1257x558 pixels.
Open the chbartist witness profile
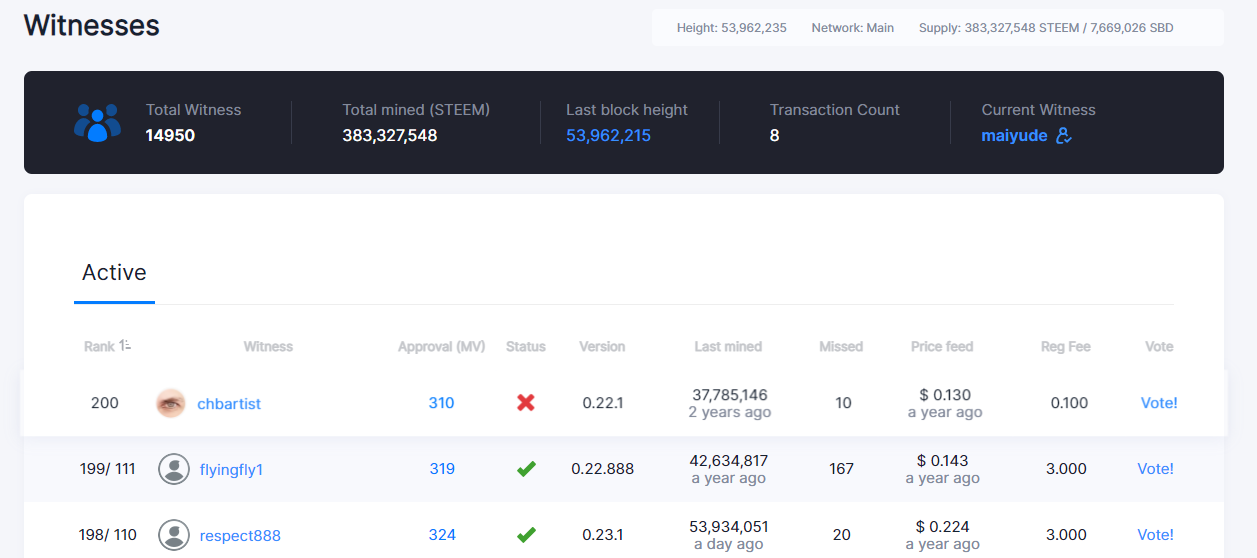(x=229, y=403)
